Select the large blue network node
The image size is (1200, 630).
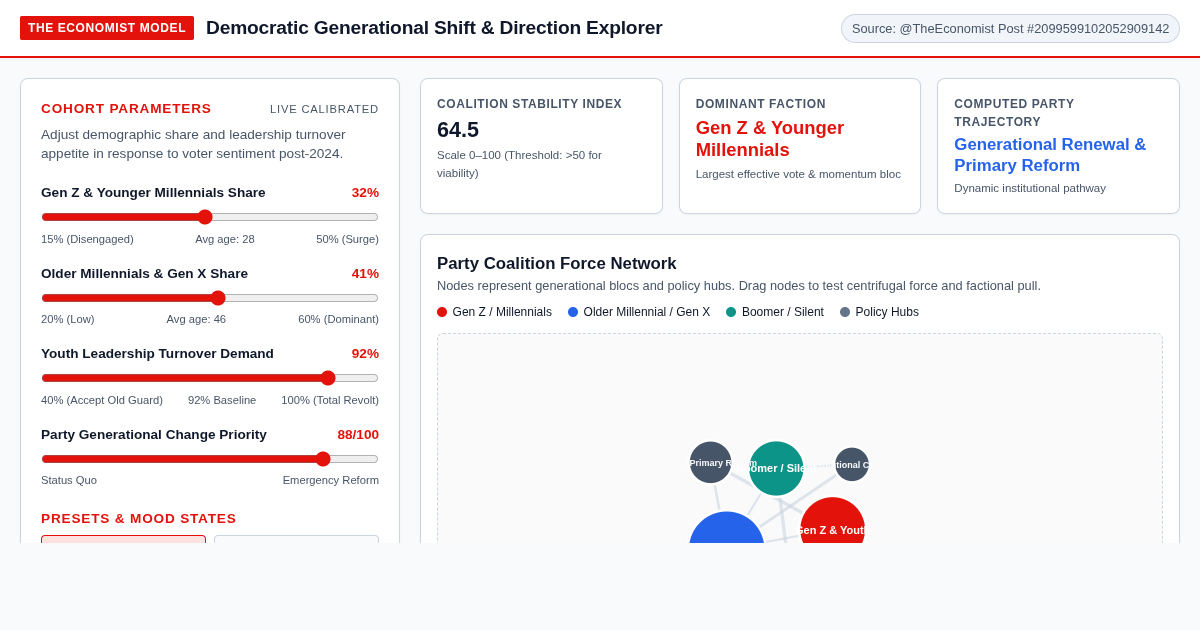(727, 529)
